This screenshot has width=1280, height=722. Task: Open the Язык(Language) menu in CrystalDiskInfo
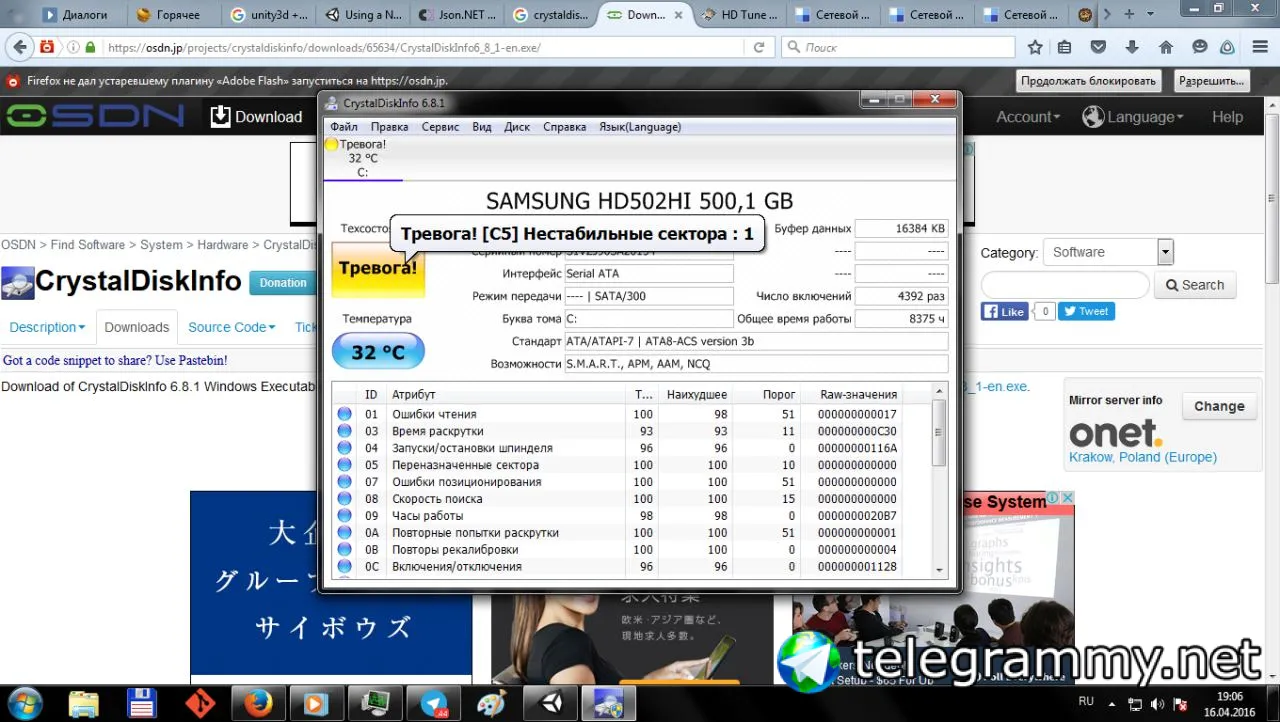(x=640, y=127)
